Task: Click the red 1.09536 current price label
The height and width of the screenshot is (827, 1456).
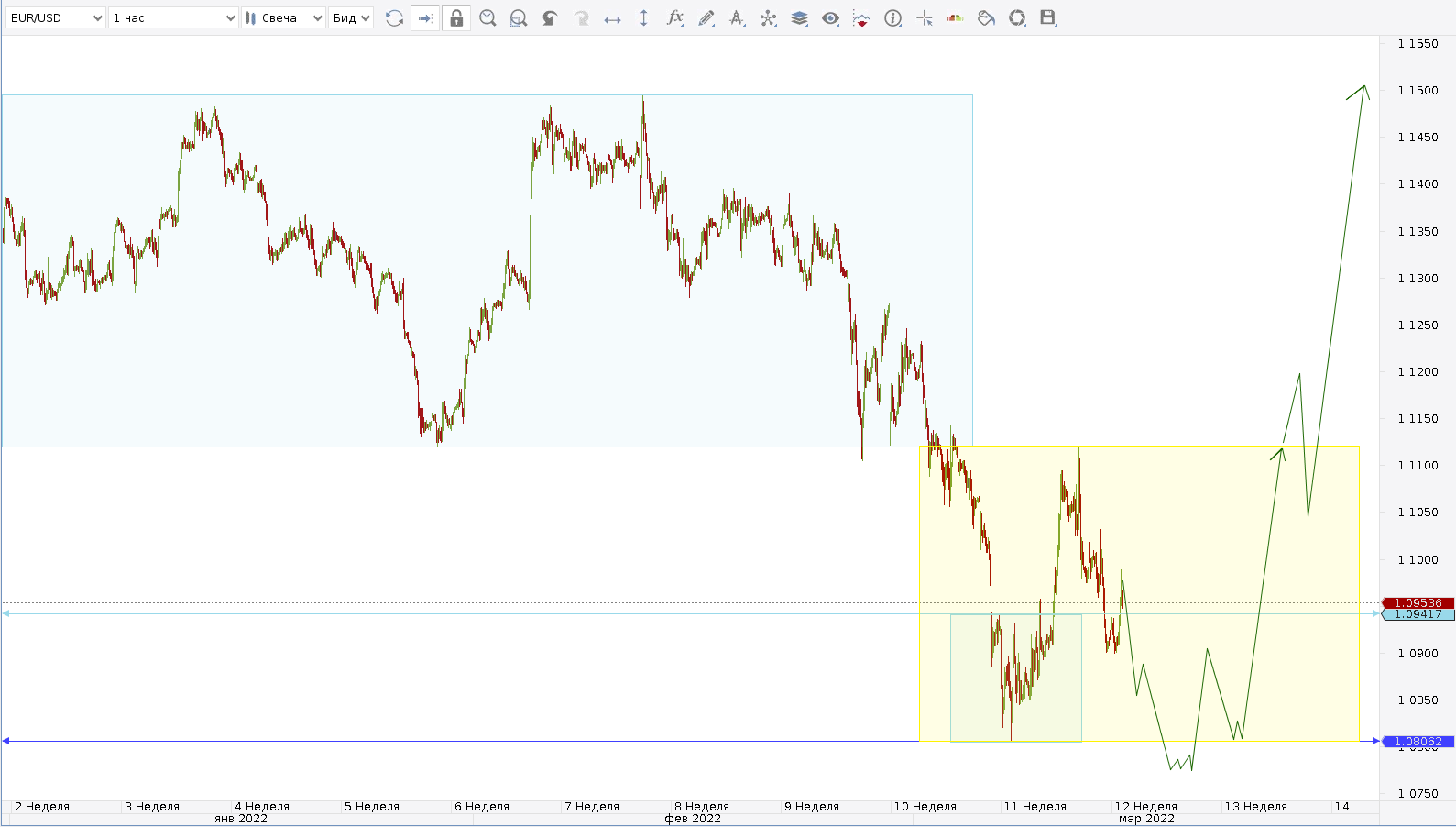Action: click(1418, 603)
